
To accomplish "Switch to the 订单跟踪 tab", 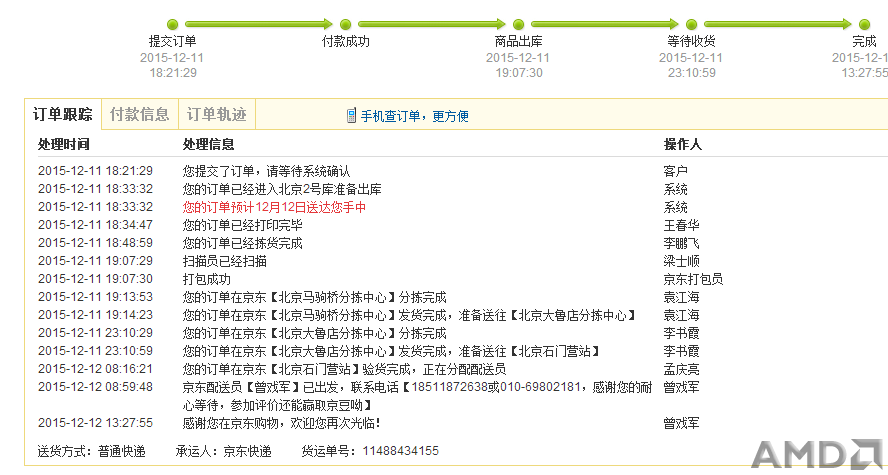I will click(x=63, y=114).
